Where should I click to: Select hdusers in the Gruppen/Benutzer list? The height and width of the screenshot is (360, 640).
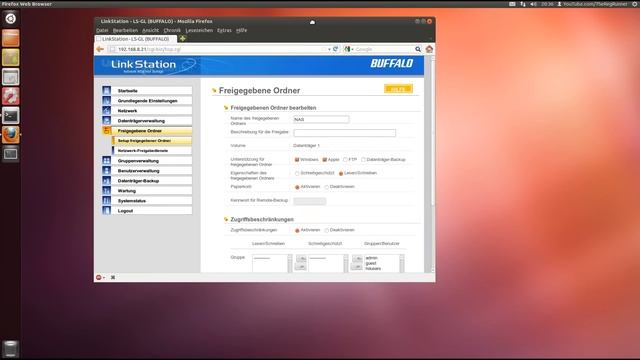pyautogui.click(x=373, y=269)
